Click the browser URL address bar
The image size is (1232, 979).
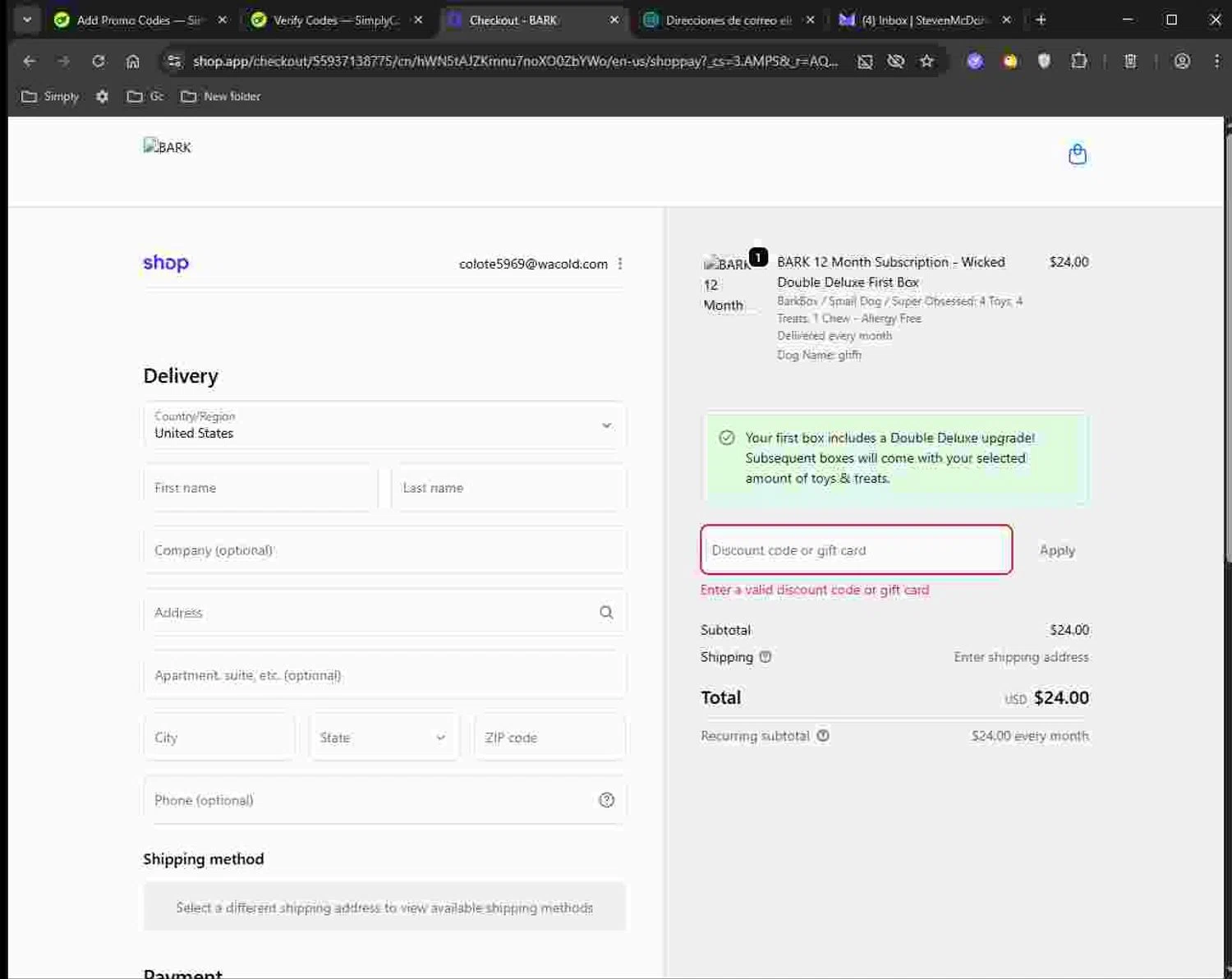516,61
